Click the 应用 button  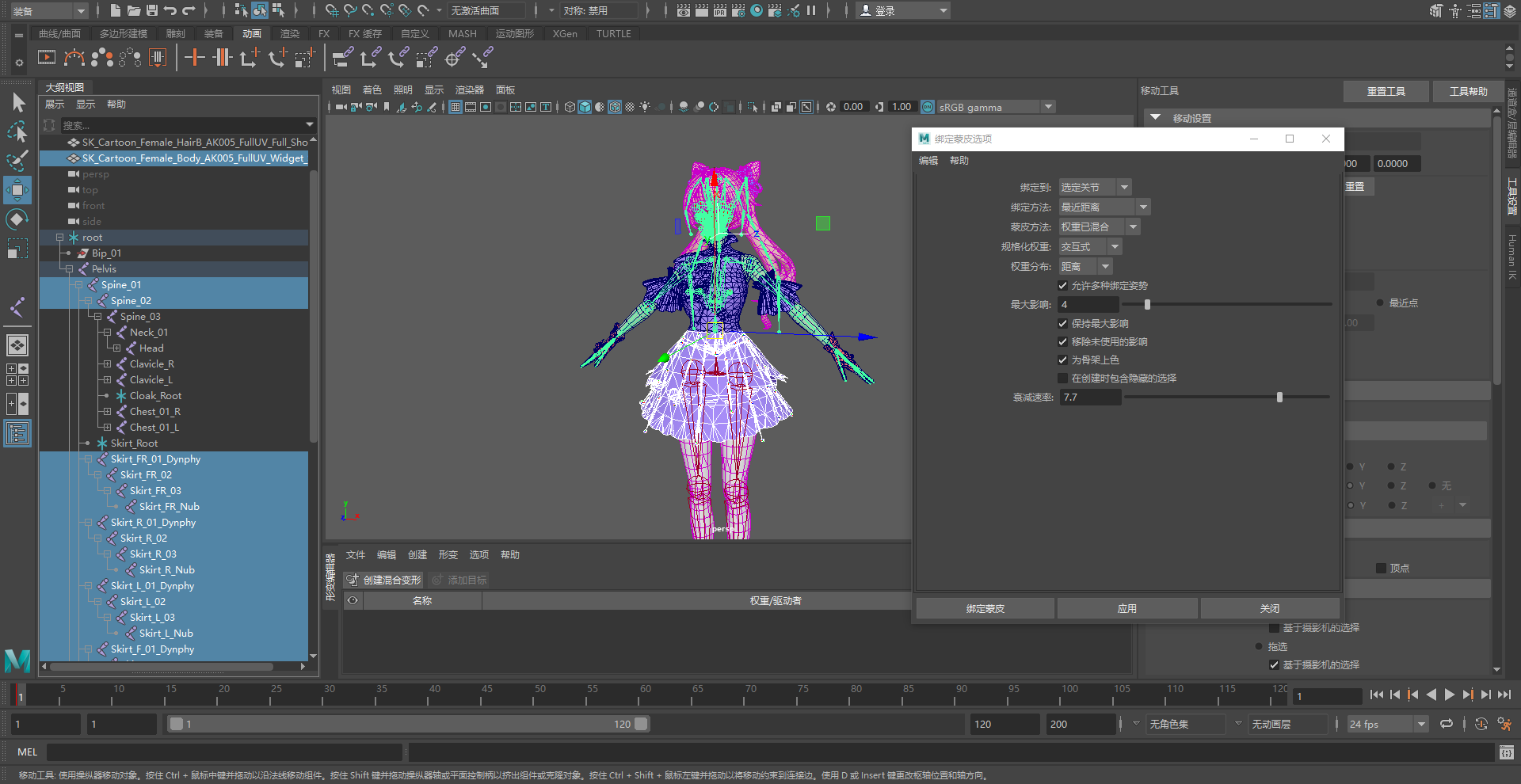[x=1127, y=609]
